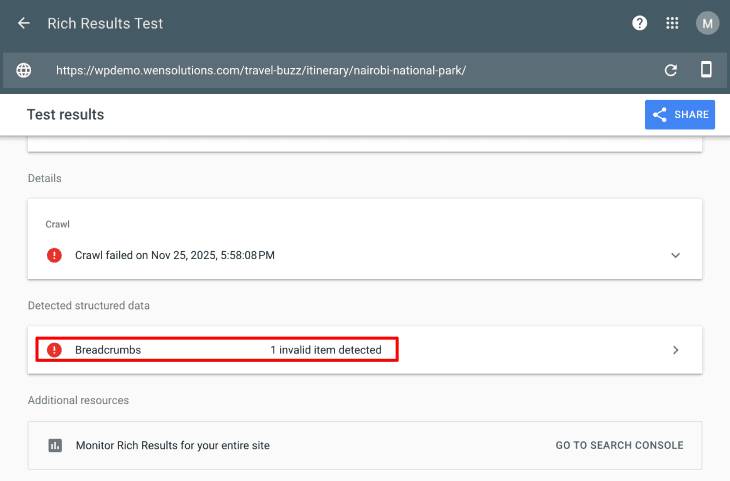Expand the Crawl failed details chevron

click(675, 255)
